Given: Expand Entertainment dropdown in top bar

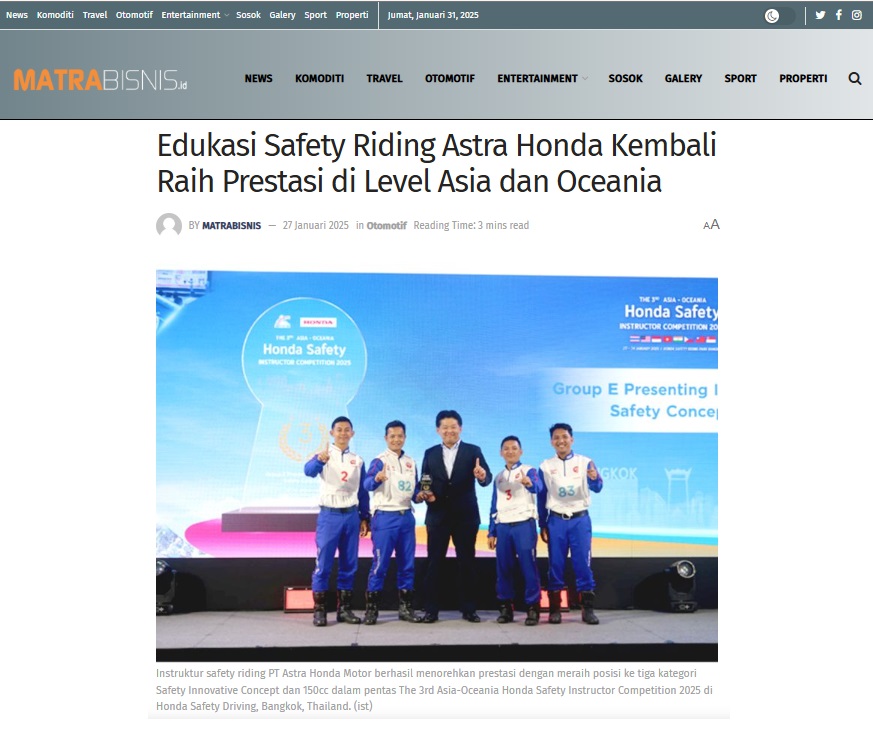Looking at the screenshot, I should (195, 15).
